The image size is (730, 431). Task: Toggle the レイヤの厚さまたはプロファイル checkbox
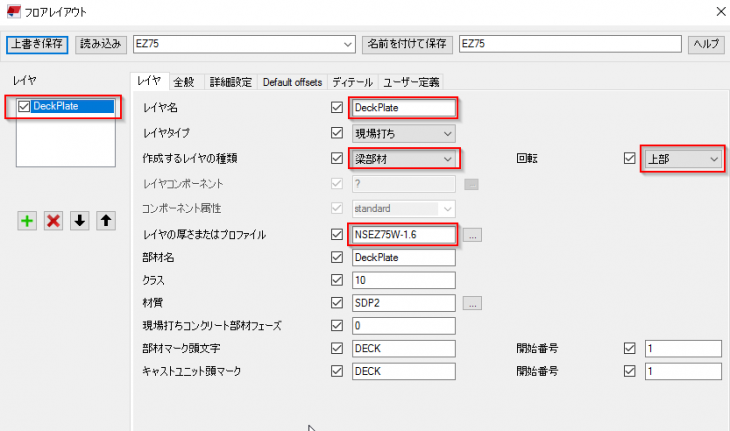pyautogui.click(x=337, y=234)
